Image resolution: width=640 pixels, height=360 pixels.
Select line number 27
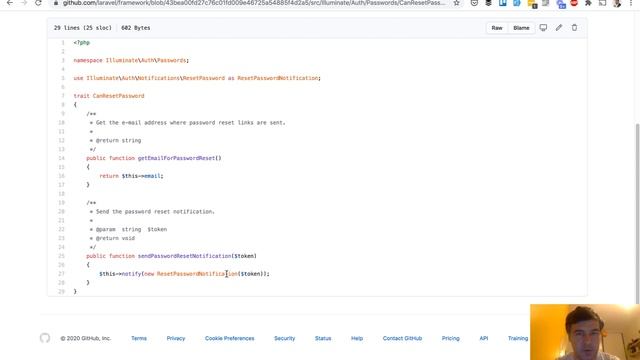[61, 273]
